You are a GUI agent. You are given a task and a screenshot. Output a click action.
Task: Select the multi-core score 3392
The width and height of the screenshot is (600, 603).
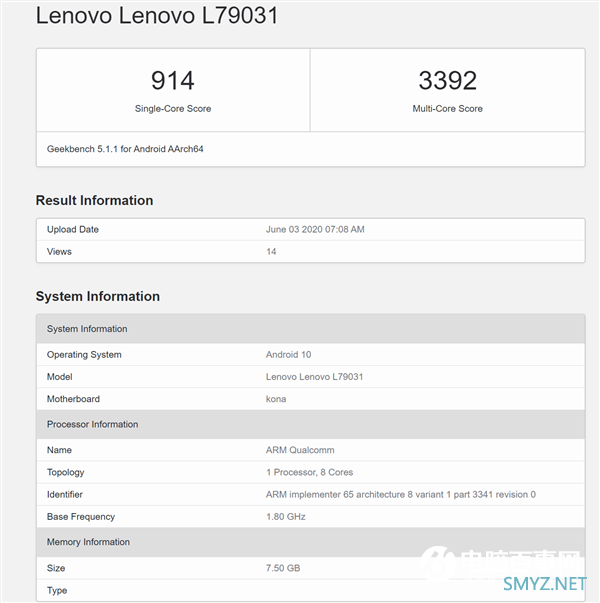[x=447, y=81]
